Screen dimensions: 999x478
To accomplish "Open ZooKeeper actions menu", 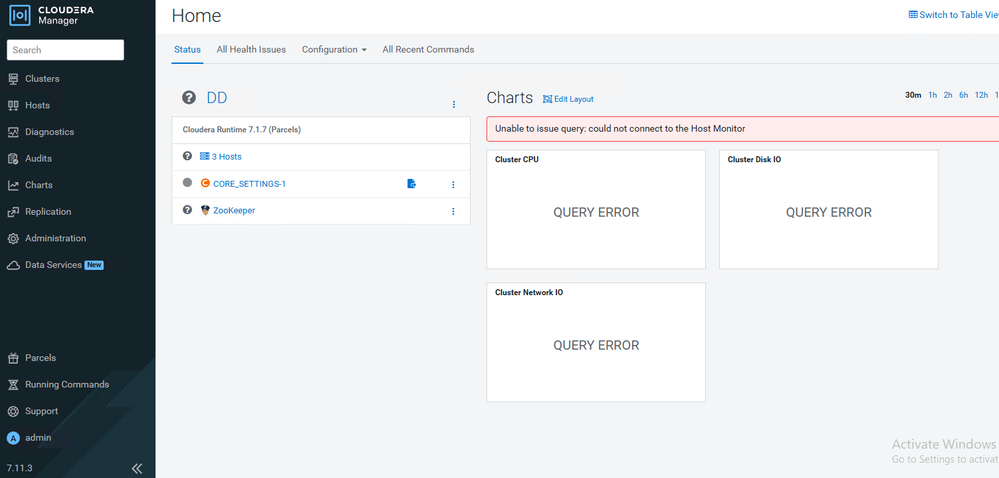I will click(454, 212).
